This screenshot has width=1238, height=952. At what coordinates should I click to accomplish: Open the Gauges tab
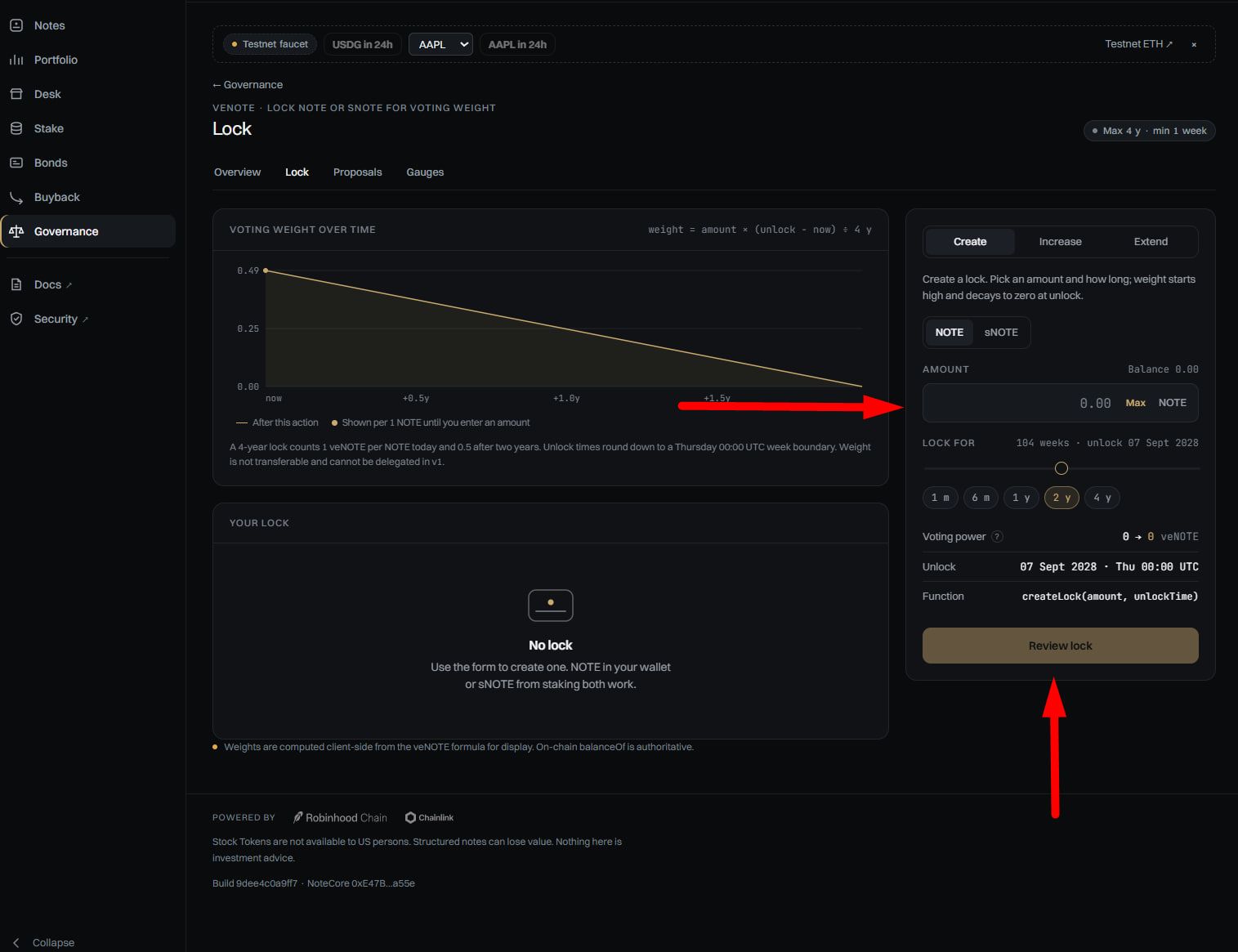pyautogui.click(x=425, y=172)
